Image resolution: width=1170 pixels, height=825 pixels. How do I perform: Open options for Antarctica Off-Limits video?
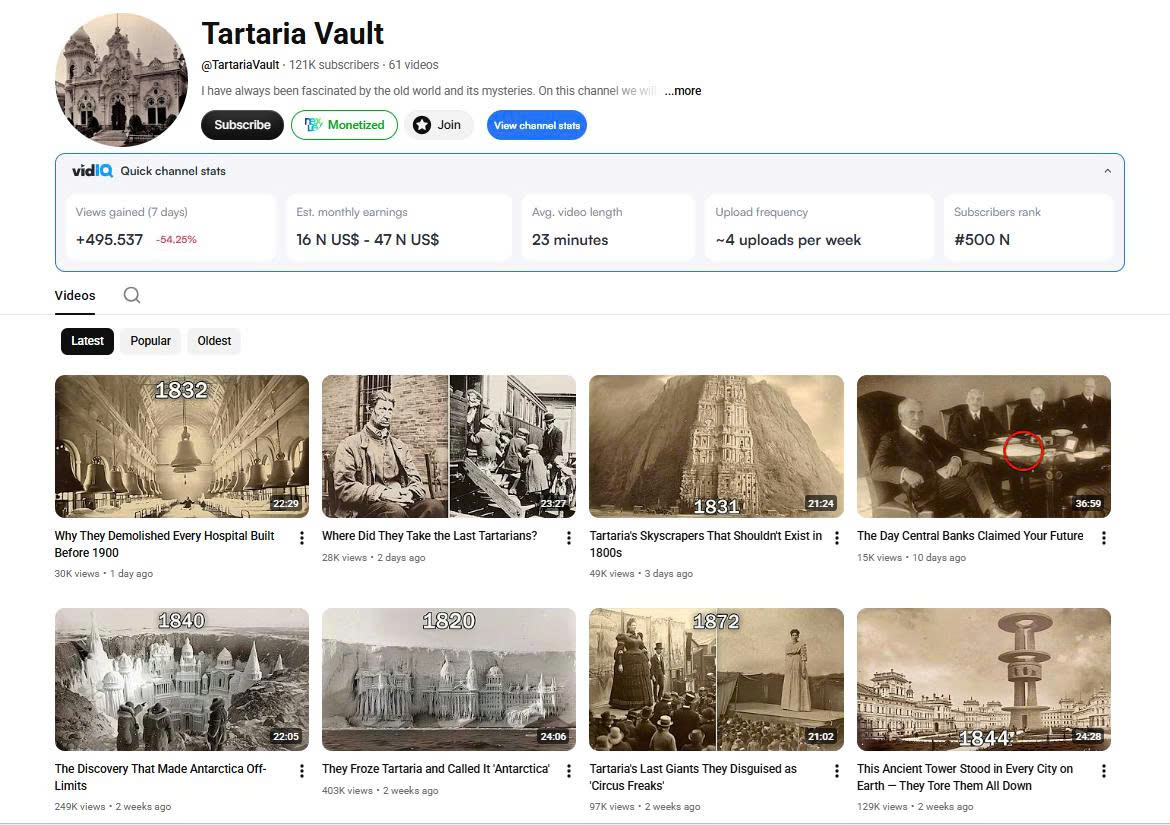pos(302,771)
